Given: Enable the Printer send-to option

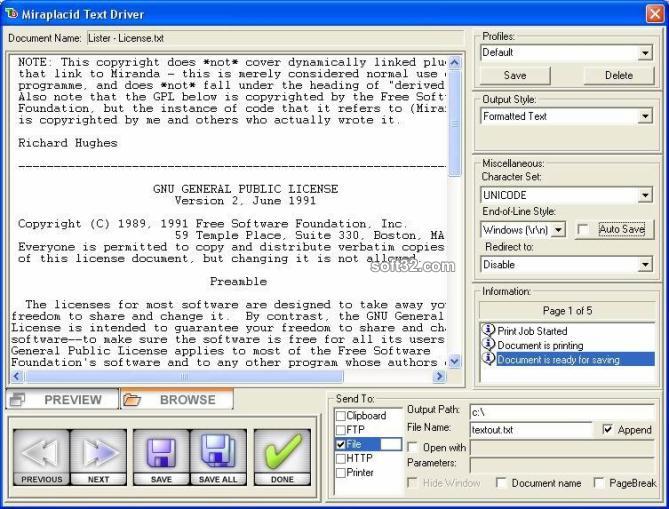Looking at the screenshot, I should click(340, 473).
